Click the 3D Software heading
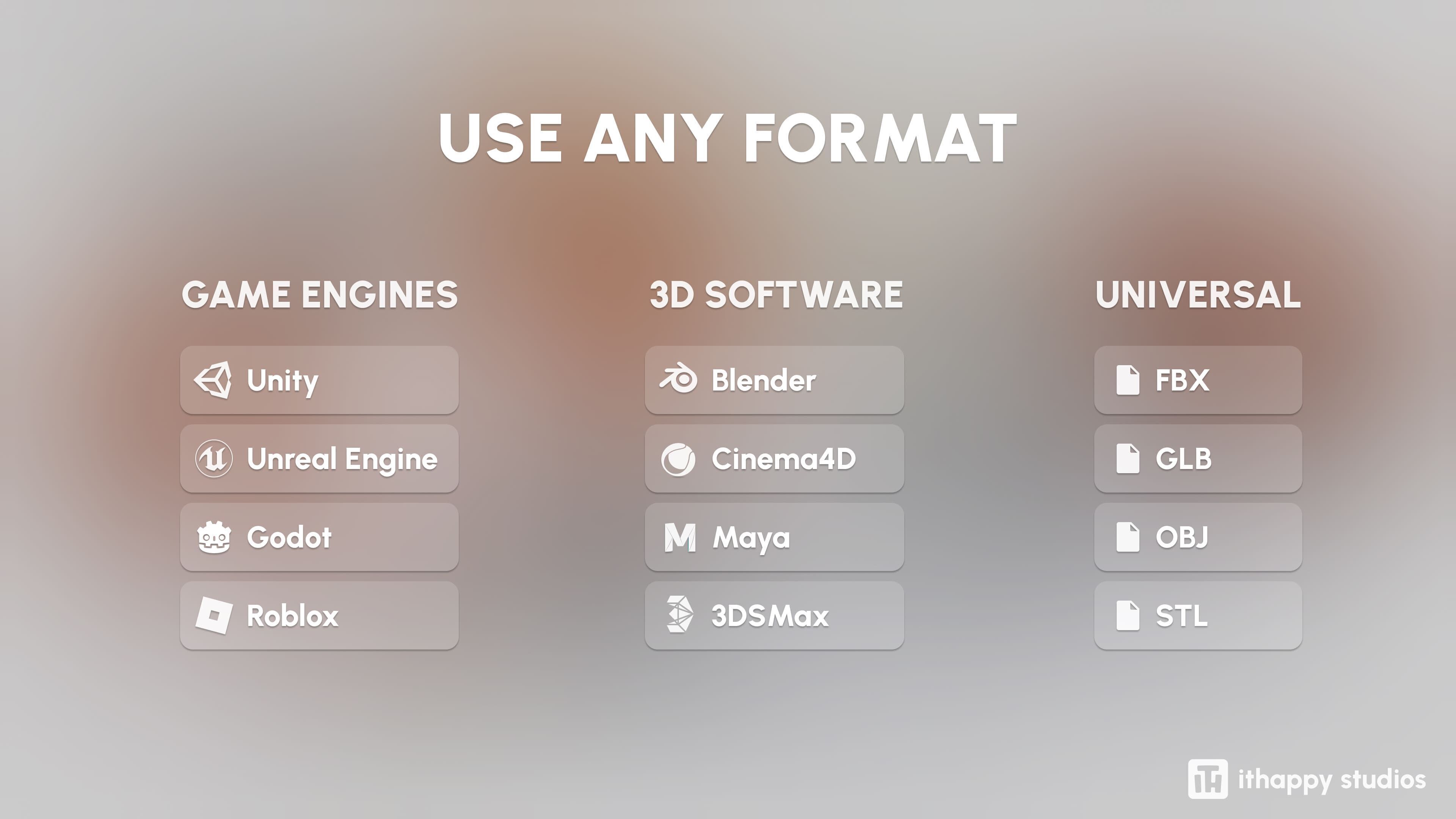Viewport: 1456px width, 819px height. [x=776, y=295]
